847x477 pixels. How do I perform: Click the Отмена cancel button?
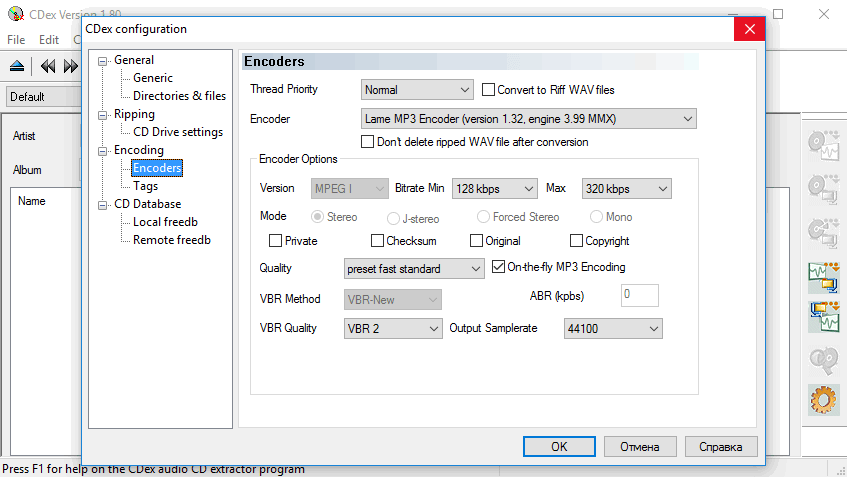[x=640, y=447]
